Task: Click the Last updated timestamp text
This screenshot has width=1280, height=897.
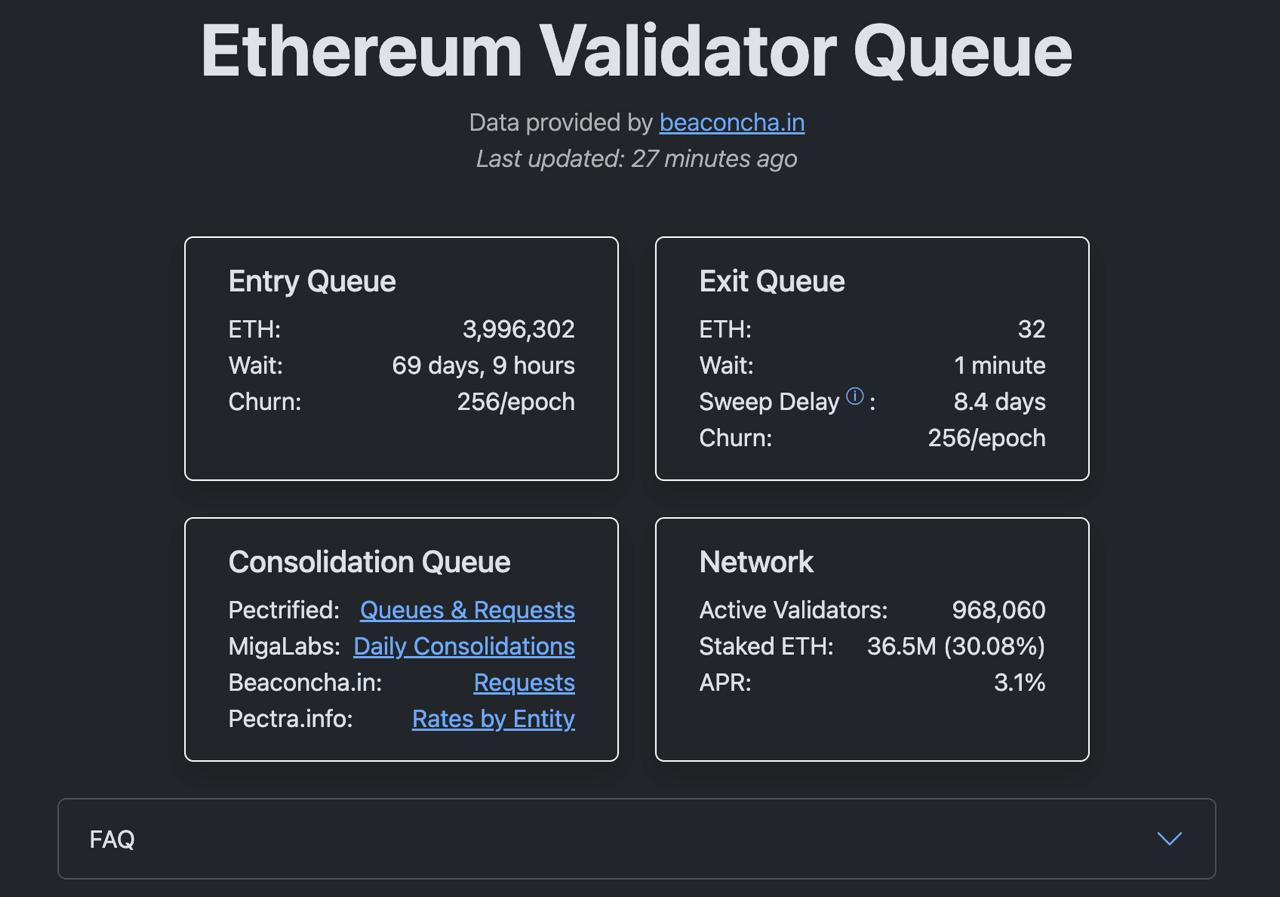Action: coord(636,158)
